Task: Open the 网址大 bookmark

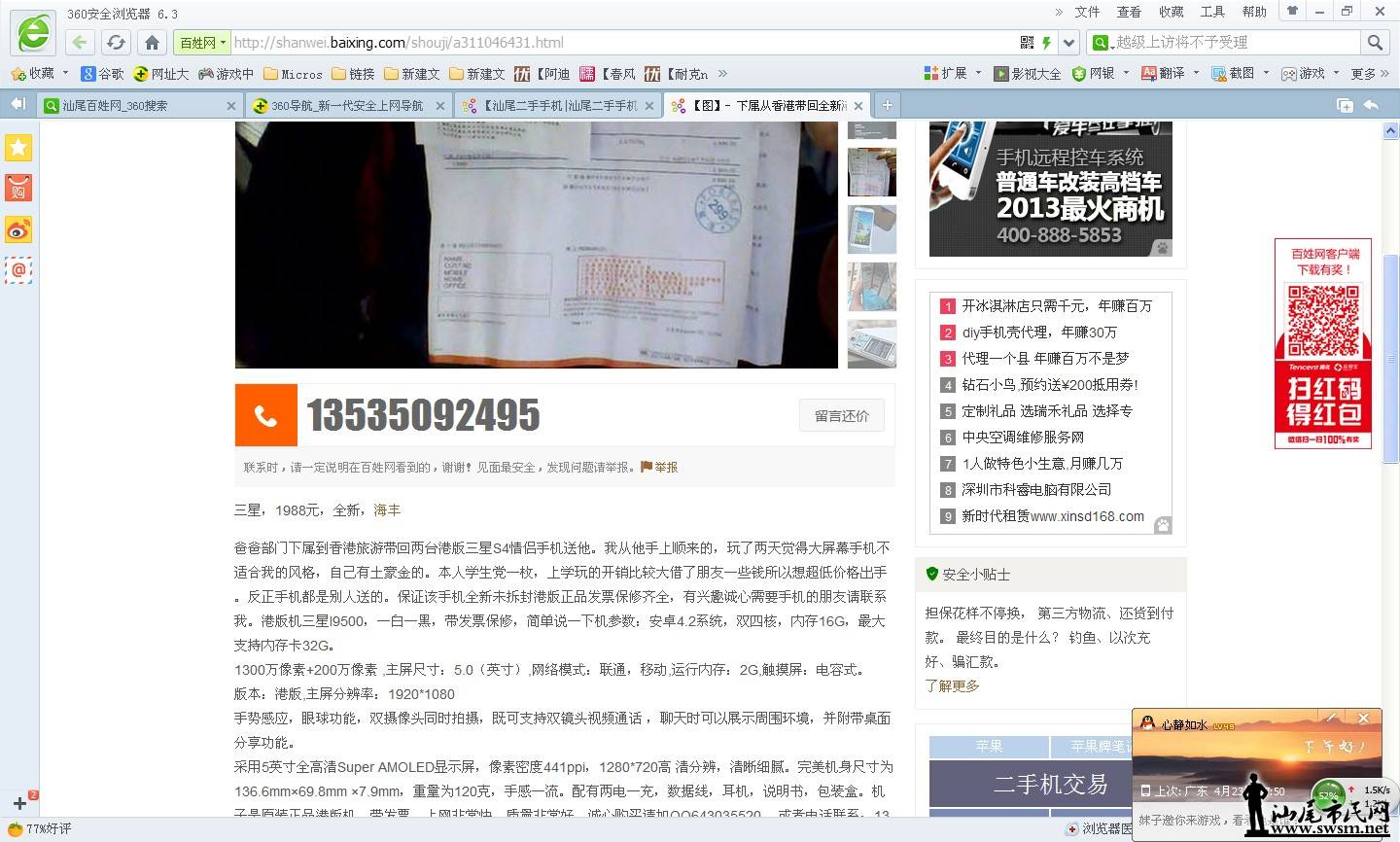Action: tap(161, 73)
